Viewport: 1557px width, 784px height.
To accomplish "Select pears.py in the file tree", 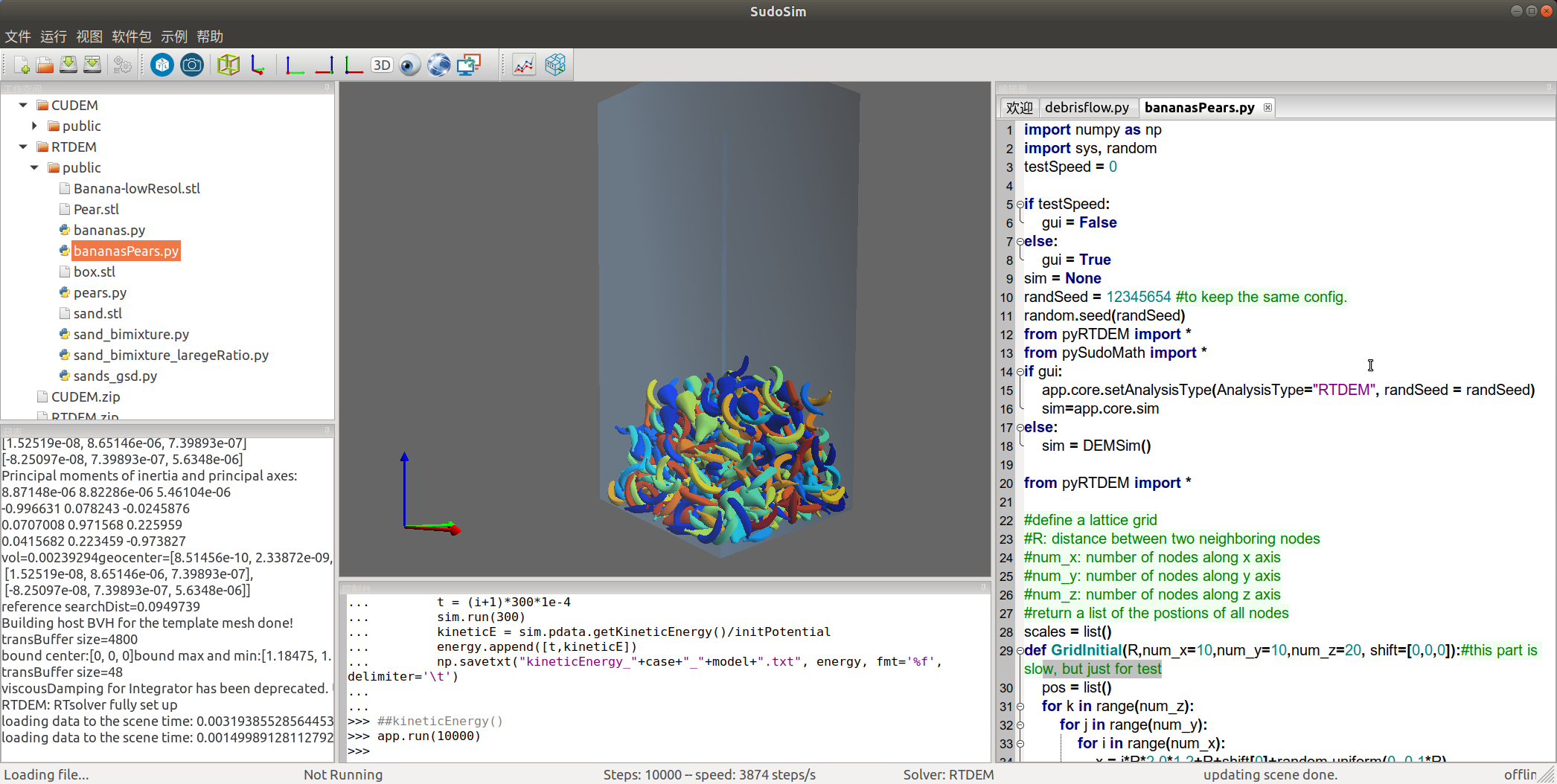I will [100, 293].
